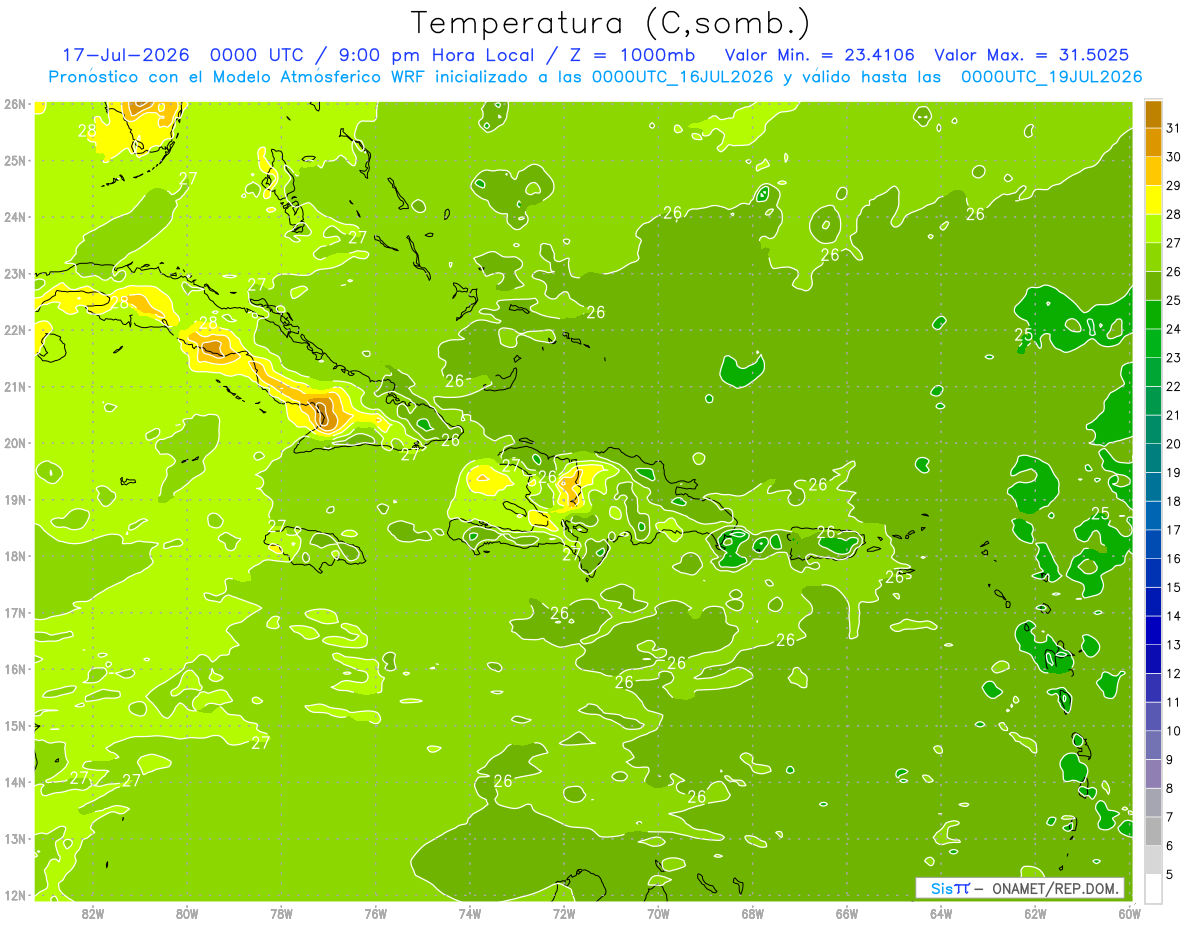Select the date text 17-Jul-2026

(126, 55)
